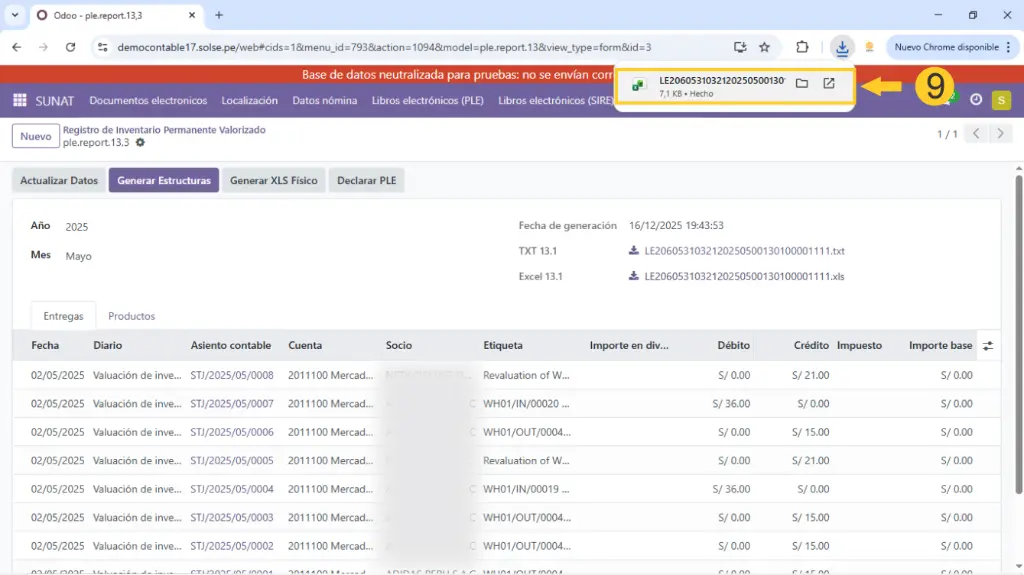This screenshot has height=575, width=1024.
Task: Click the Chrome downloads icon
Action: coord(842,47)
